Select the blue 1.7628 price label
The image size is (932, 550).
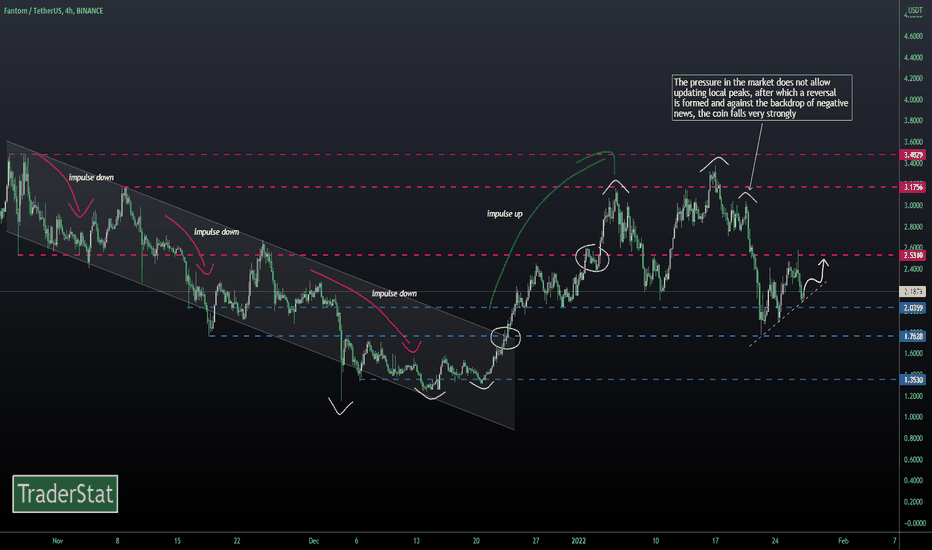914,337
